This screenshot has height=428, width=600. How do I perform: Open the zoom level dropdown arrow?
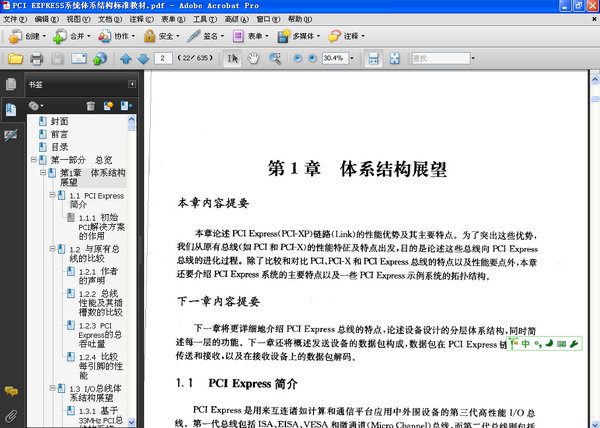click(x=352, y=59)
